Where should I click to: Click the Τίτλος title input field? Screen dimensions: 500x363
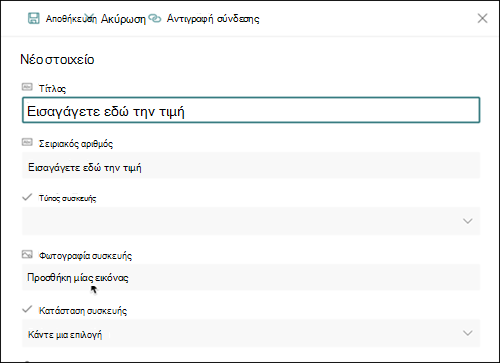[251, 110]
